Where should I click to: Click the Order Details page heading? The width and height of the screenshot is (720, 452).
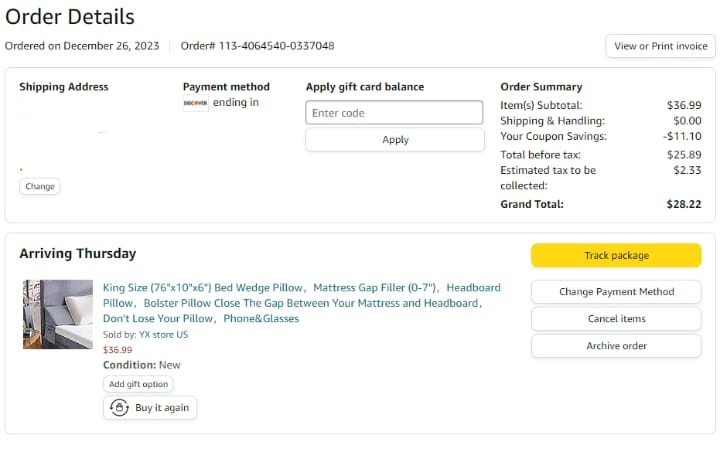(x=70, y=17)
